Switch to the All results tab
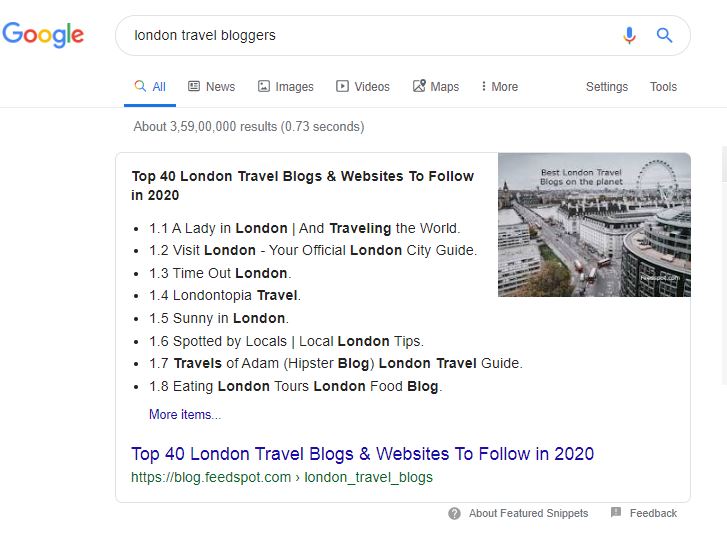Screen dimensions: 727x541 coord(150,87)
